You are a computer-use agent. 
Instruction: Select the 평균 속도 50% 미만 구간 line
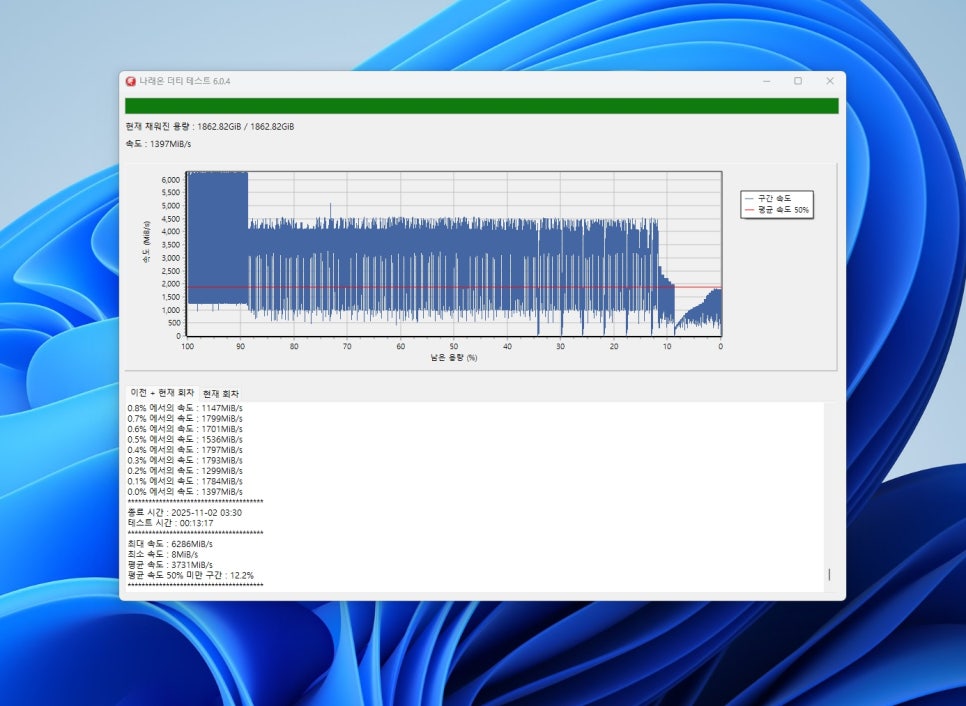tap(190, 575)
